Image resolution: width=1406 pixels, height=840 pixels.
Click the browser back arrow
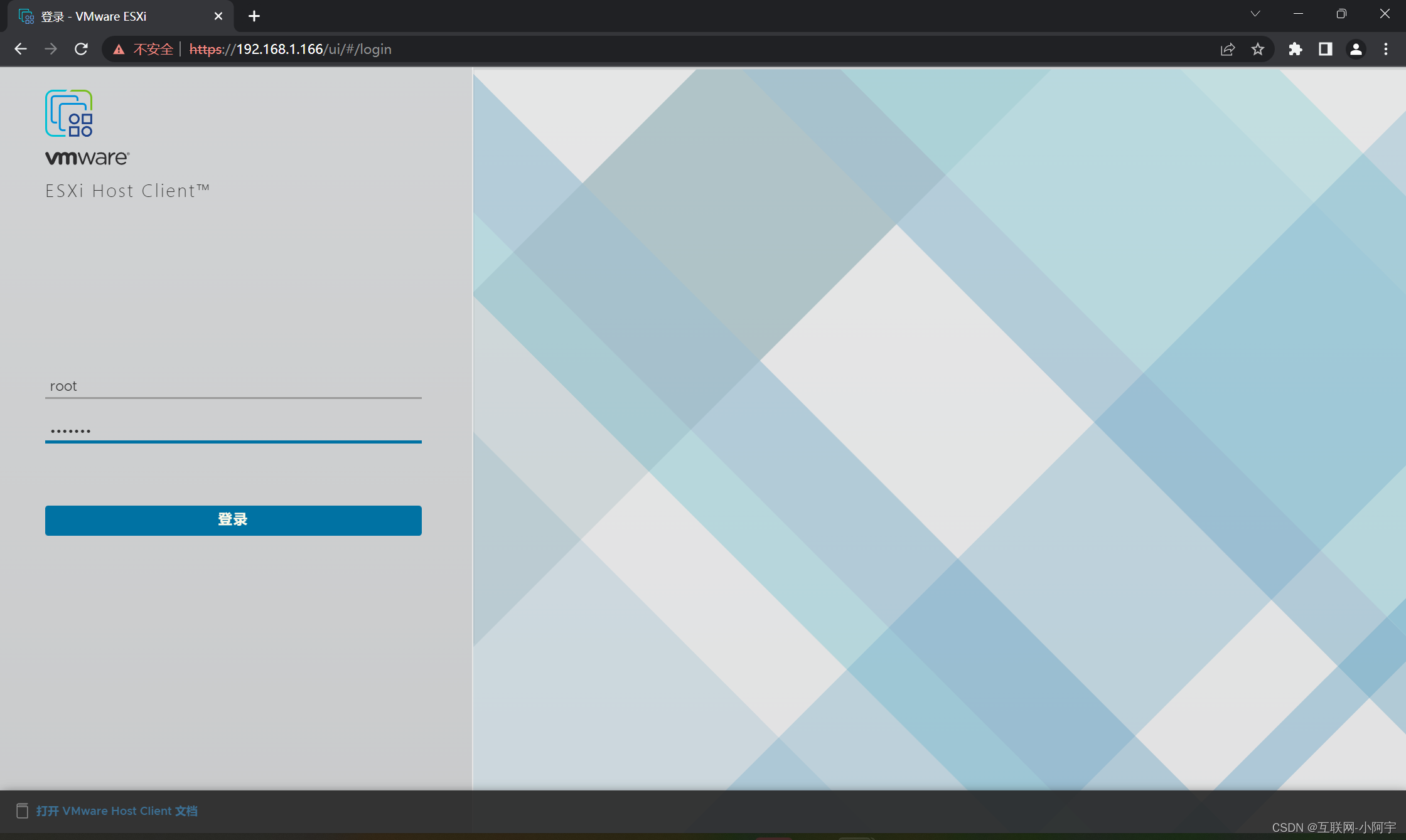pyautogui.click(x=21, y=49)
